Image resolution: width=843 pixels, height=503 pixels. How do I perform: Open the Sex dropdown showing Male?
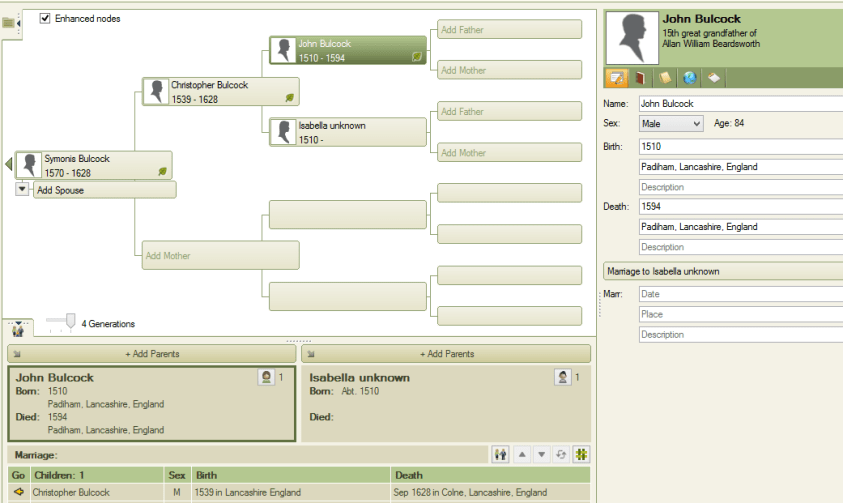(670, 123)
